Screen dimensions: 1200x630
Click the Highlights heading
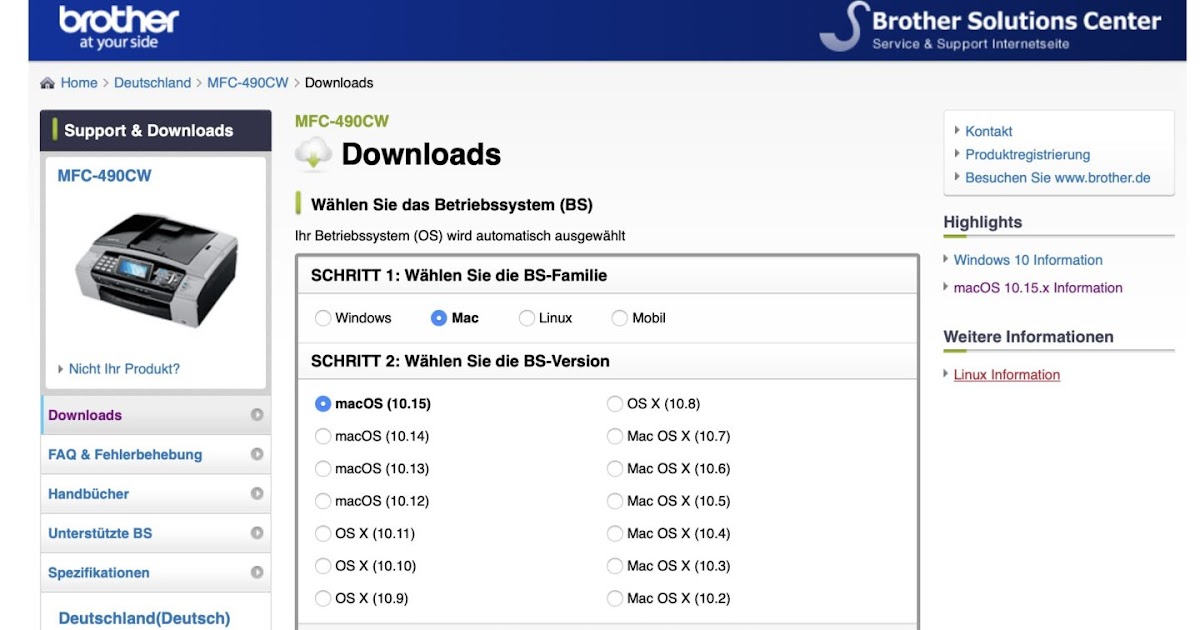coord(983,222)
